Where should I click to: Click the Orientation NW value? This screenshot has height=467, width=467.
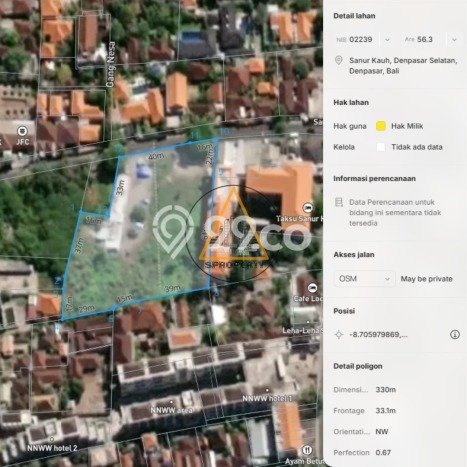(382, 431)
